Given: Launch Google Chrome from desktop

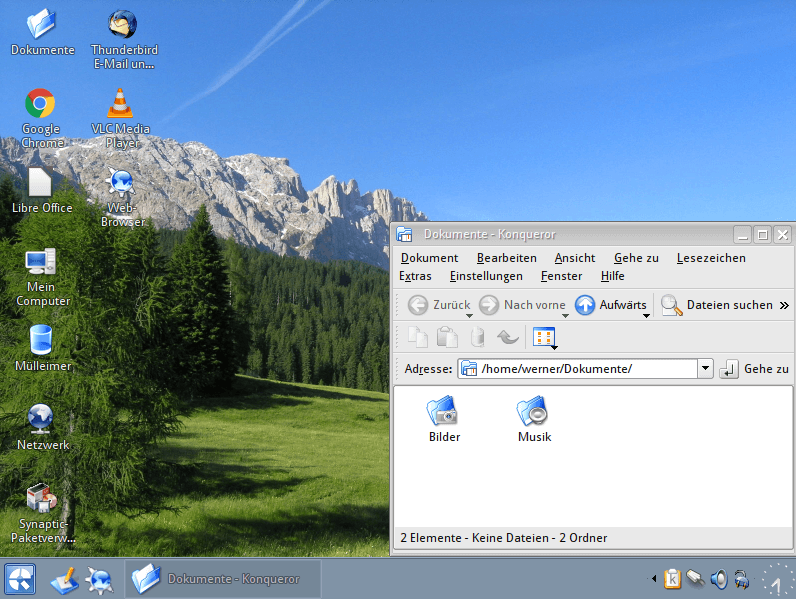Looking at the screenshot, I should pyautogui.click(x=41, y=104).
